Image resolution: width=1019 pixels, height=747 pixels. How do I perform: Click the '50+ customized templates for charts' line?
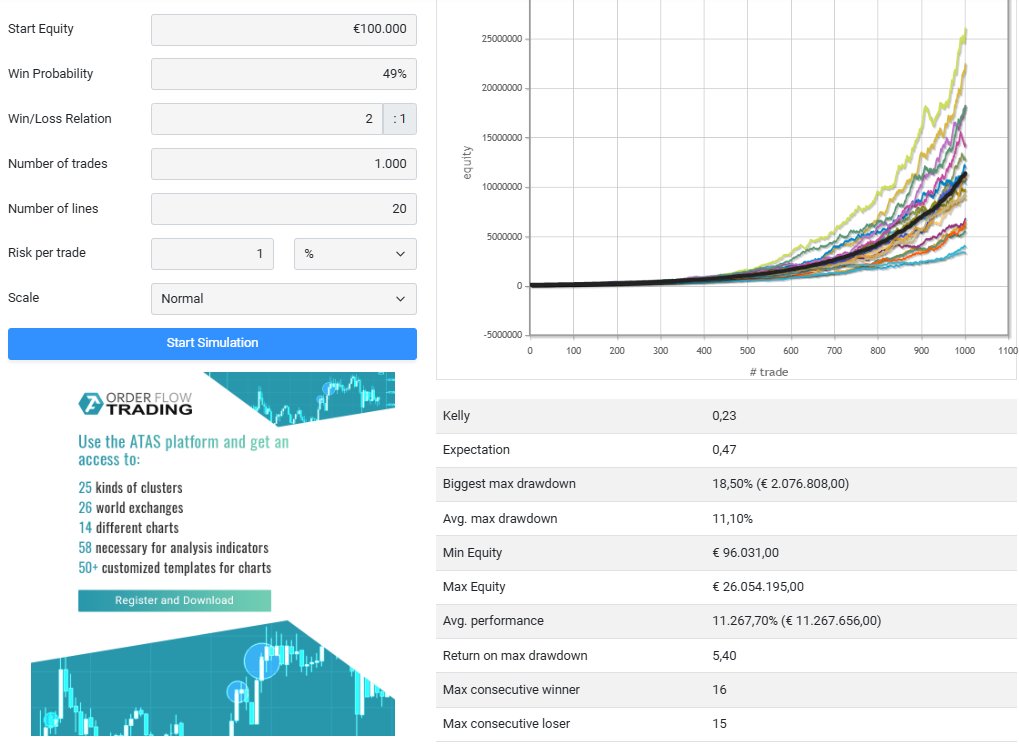click(175, 568)
